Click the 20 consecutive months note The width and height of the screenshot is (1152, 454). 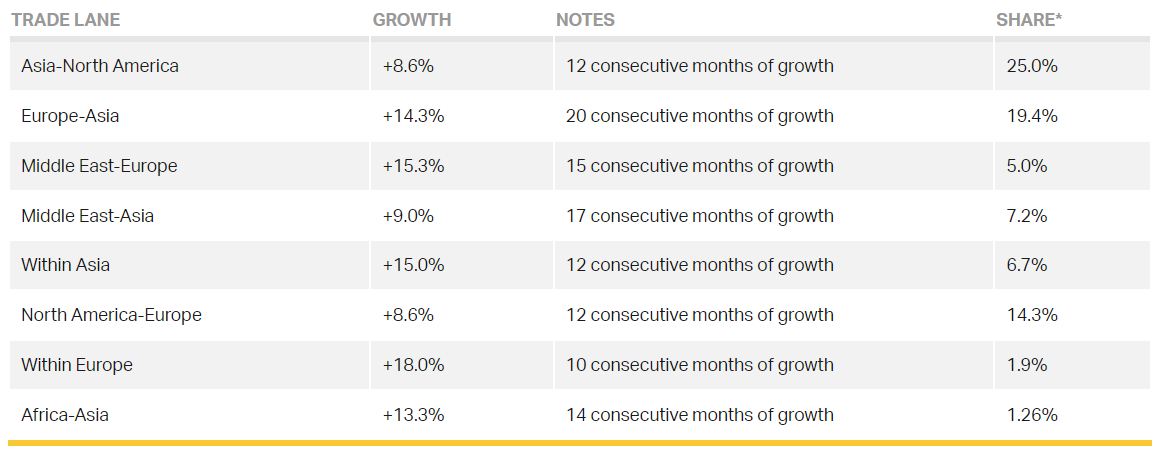699,116
